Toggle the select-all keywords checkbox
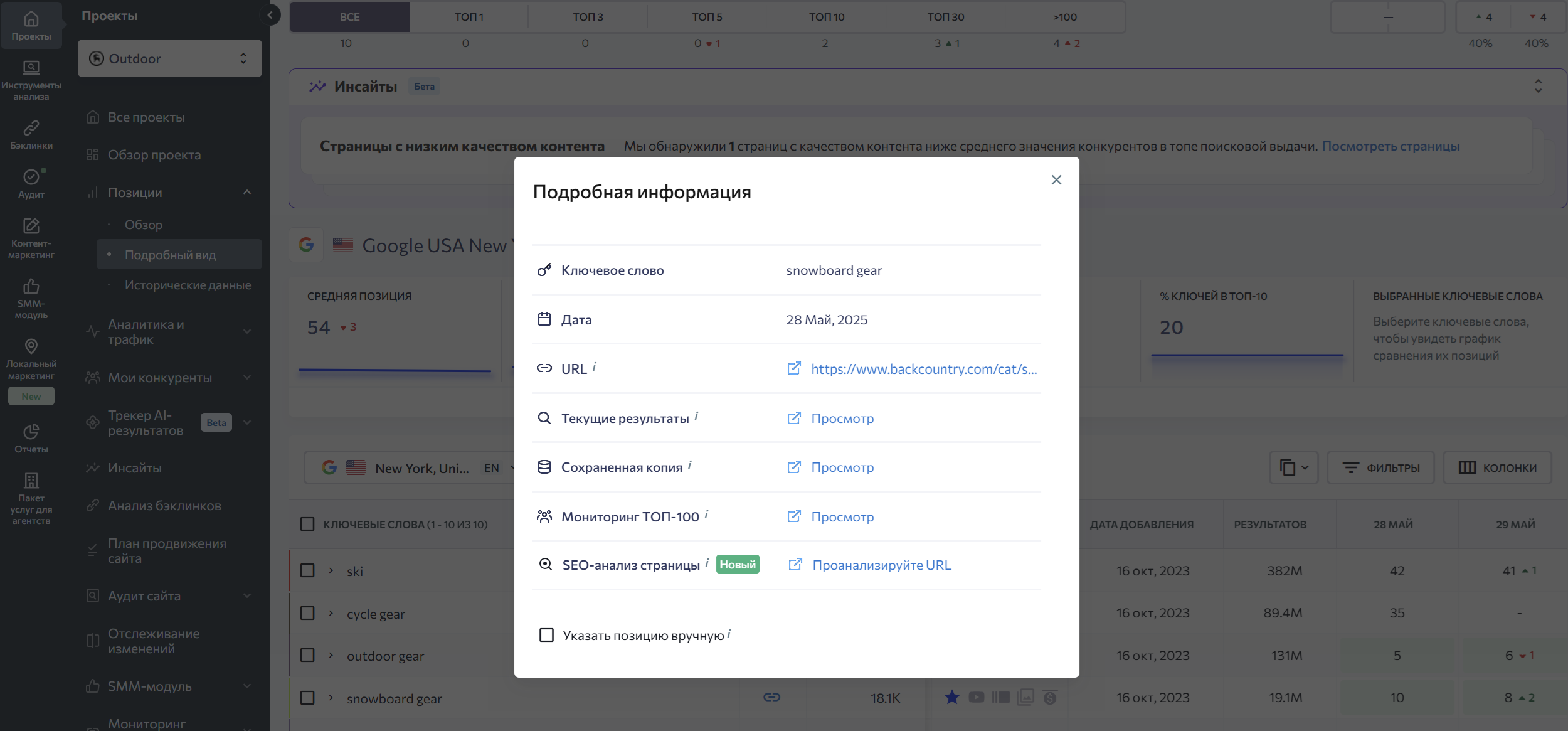The image size is (1568, 731). (307, 524)
